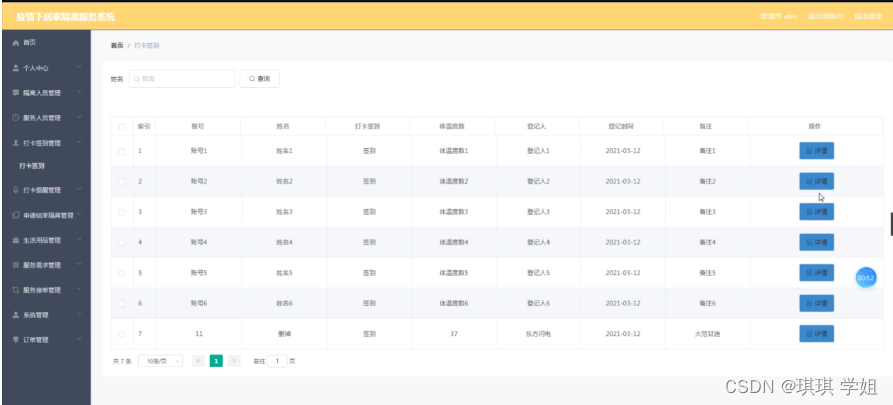Check the checkbox for row 7 (东方闪电)
The image size is (893, 405).
pos(122,334)
